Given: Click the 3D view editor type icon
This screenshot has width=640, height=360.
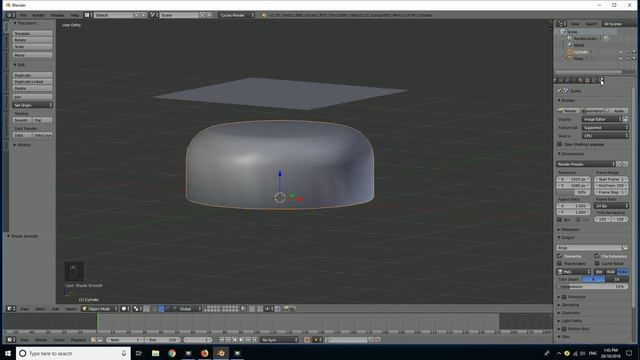Looking at the screenshot, I should 11,309.
